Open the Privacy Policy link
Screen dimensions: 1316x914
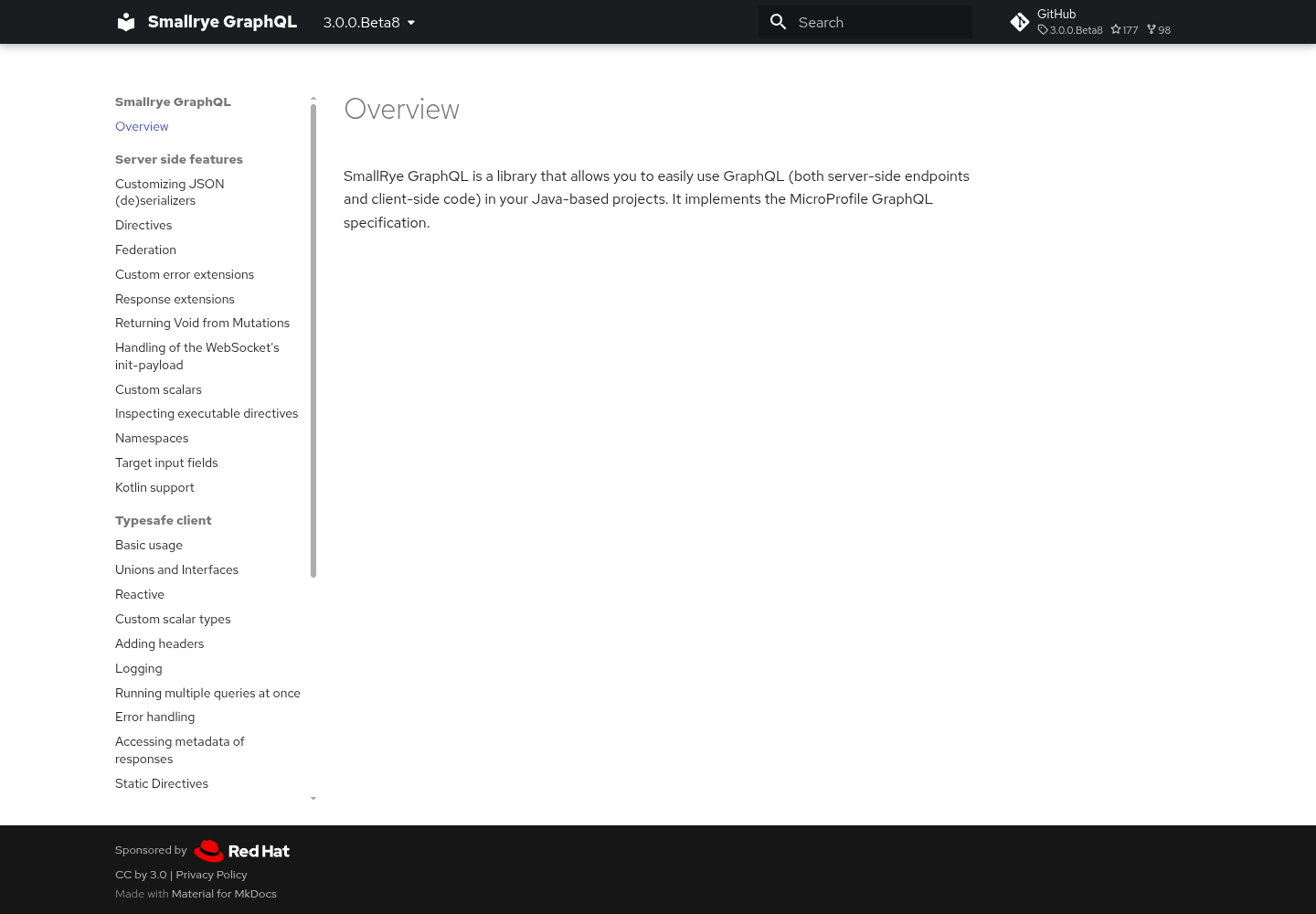pos(211,875)
